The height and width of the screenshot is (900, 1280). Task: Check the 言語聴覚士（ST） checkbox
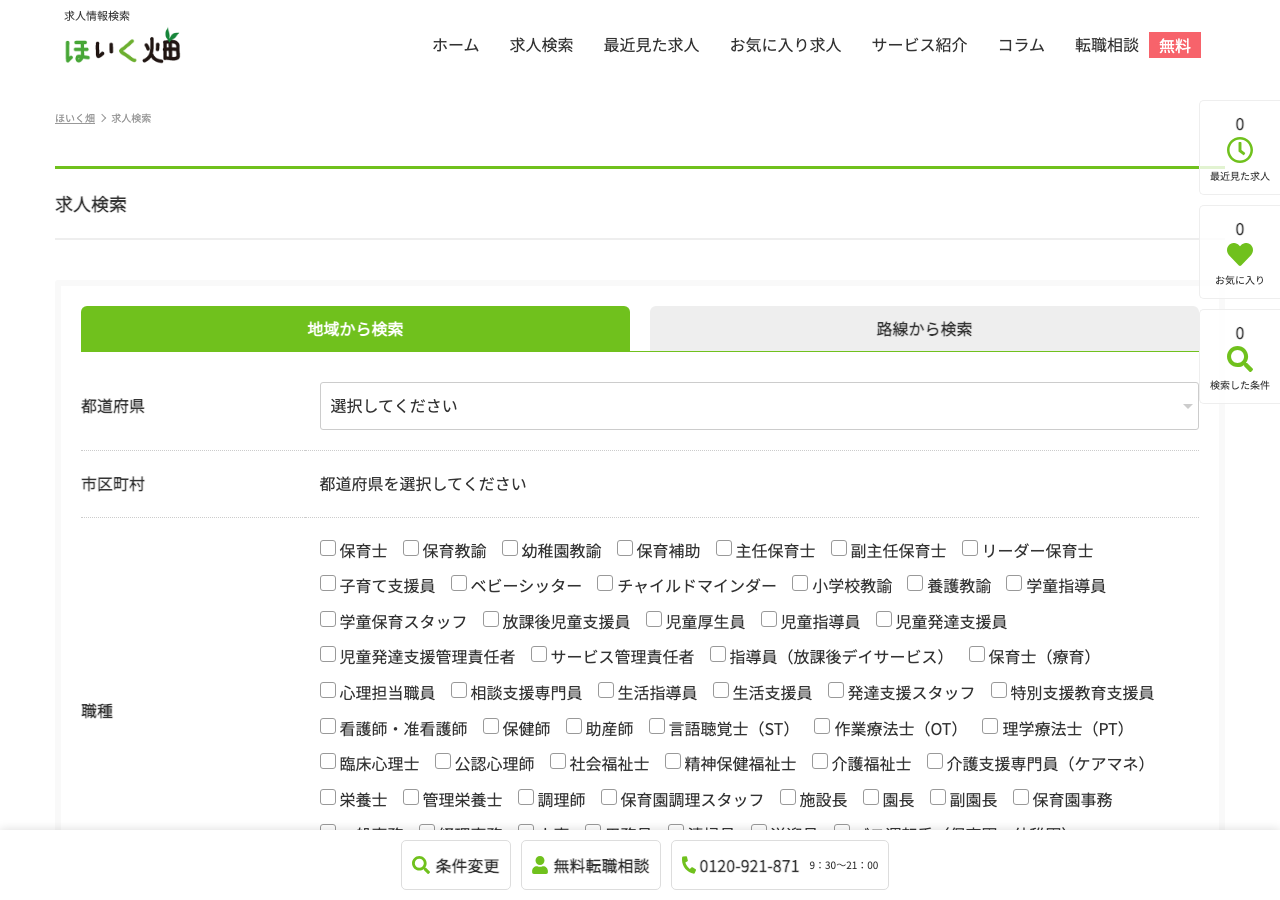657,726
